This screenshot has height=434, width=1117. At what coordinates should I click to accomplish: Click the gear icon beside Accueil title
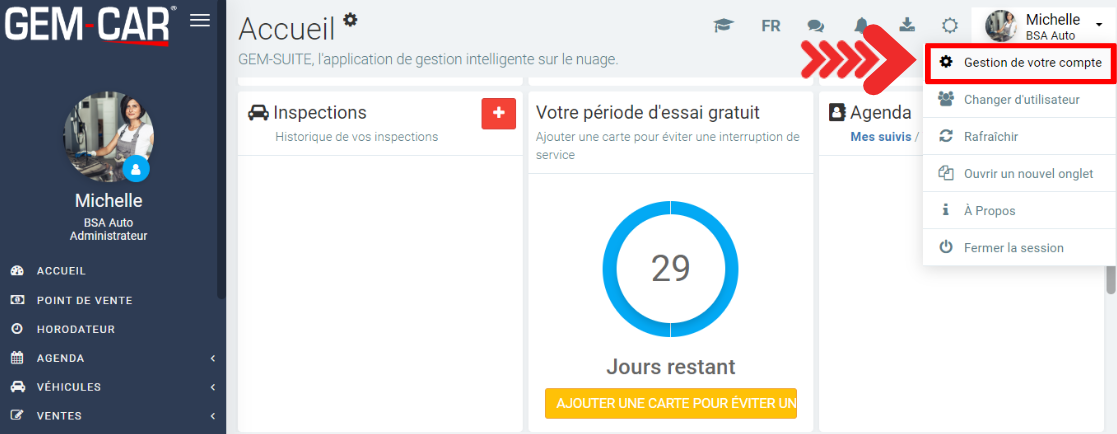click(350, 19)
